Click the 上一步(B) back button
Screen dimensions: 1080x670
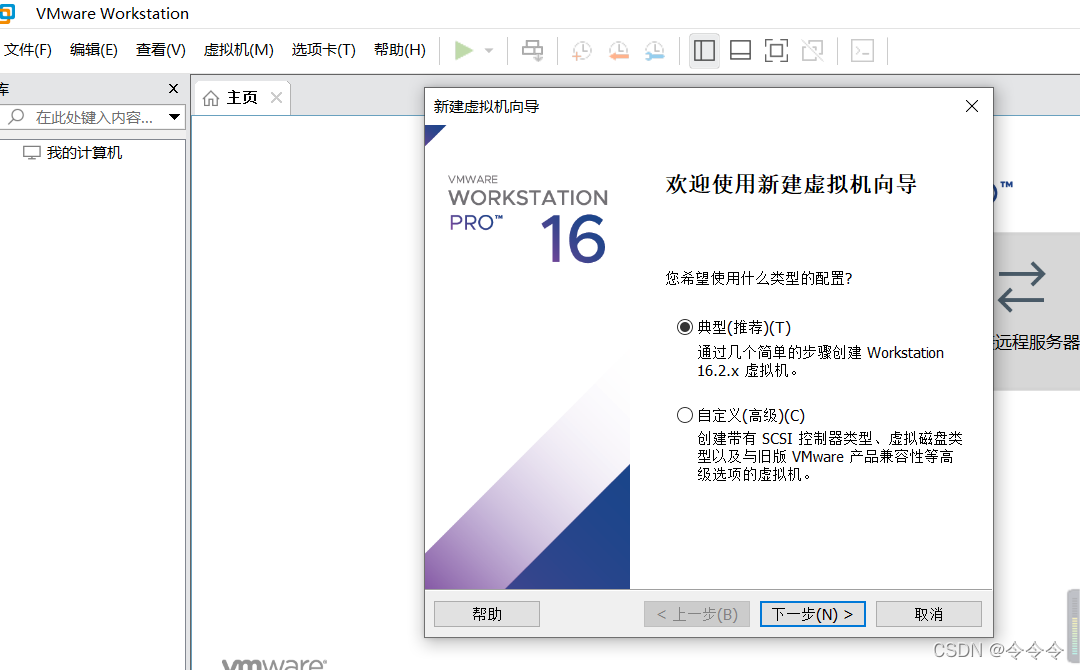point(696,614)
